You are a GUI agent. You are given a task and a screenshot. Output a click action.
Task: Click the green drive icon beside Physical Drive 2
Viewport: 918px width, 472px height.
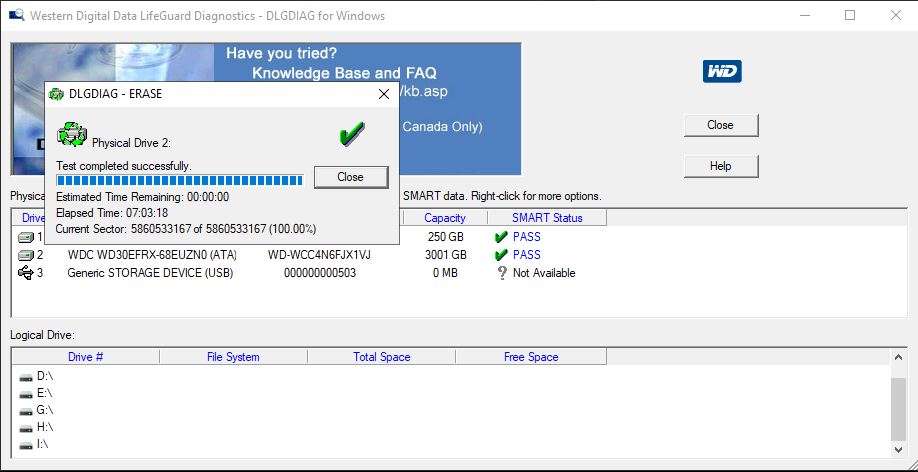coord(72,134)
